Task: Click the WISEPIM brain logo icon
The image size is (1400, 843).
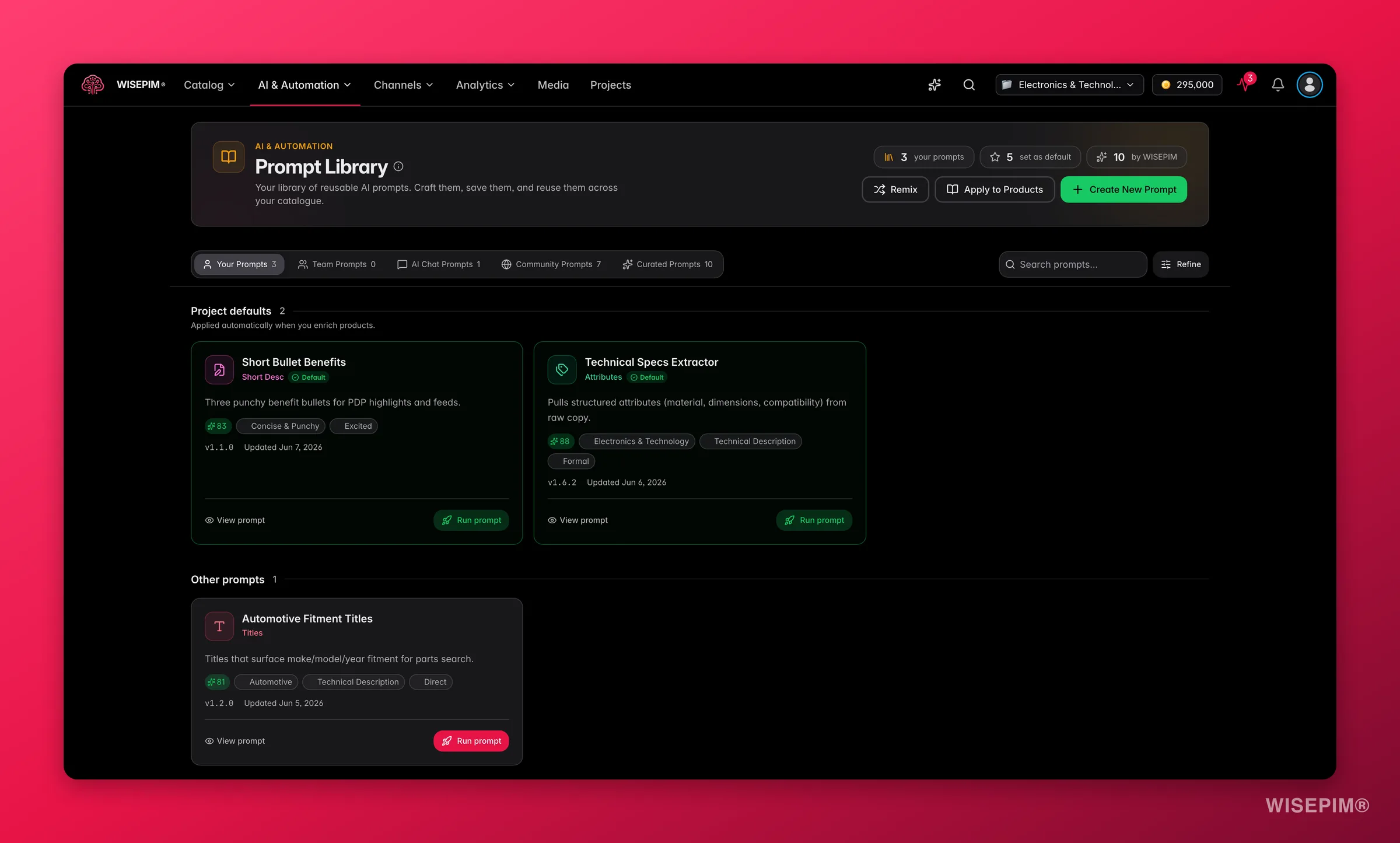Action: [93, 85]
